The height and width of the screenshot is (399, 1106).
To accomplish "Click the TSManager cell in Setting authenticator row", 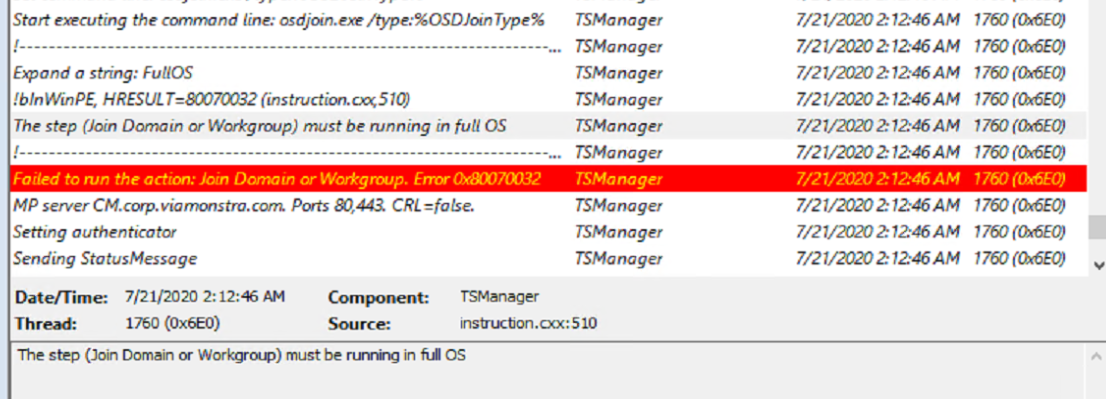I will click(619, 232).
